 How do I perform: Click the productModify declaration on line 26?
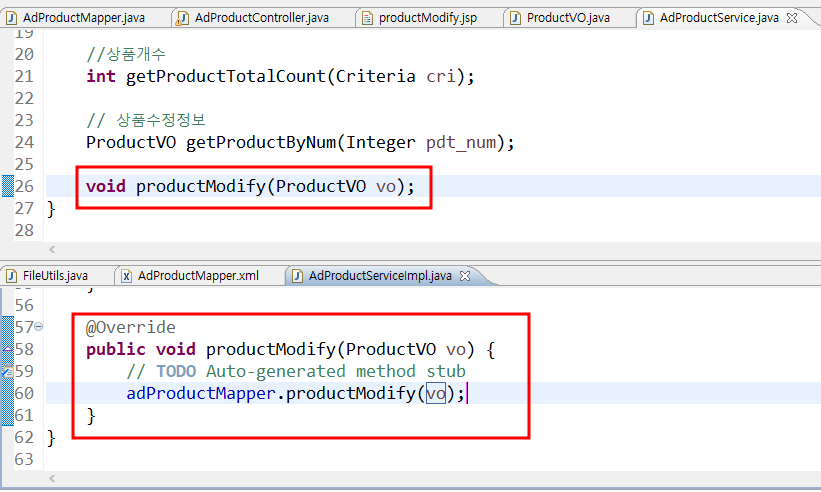pyautogui.click(x=250, y=186)
